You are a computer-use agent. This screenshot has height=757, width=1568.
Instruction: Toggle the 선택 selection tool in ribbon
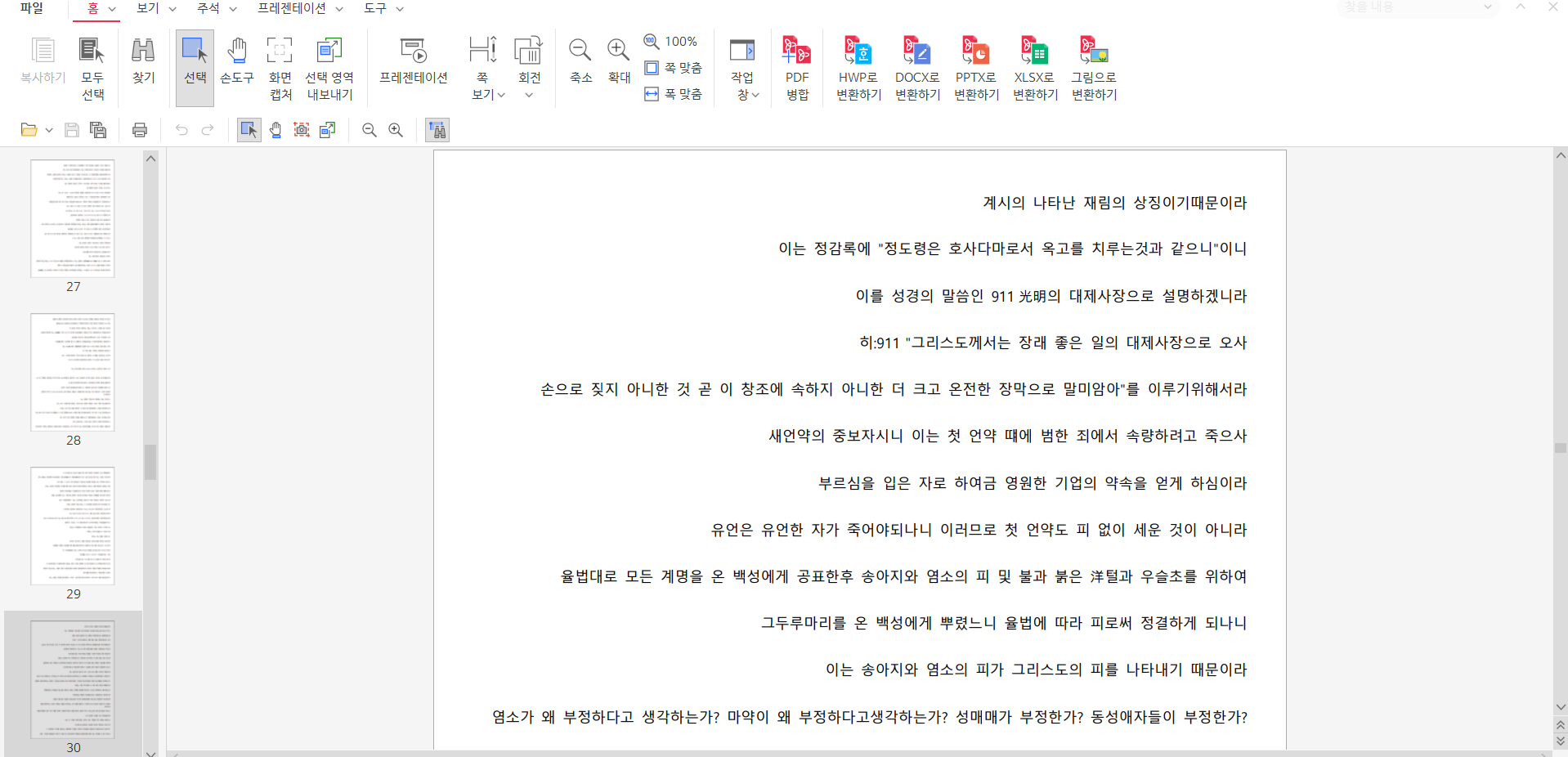tap(195, 62)
